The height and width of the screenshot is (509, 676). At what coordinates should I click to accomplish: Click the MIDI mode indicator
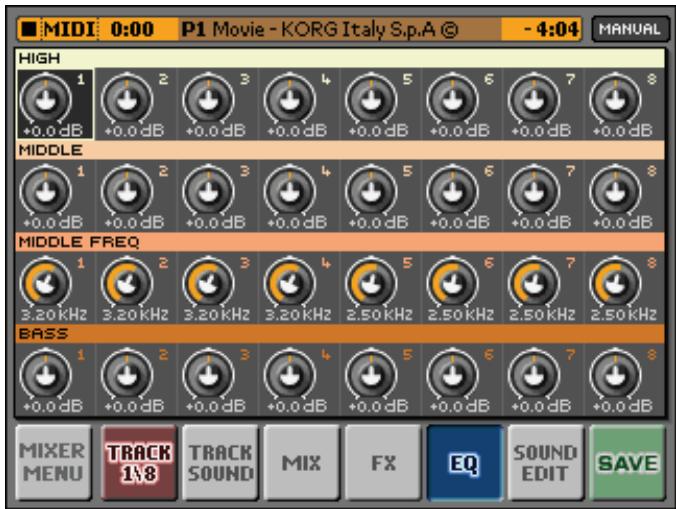[69, 29]
